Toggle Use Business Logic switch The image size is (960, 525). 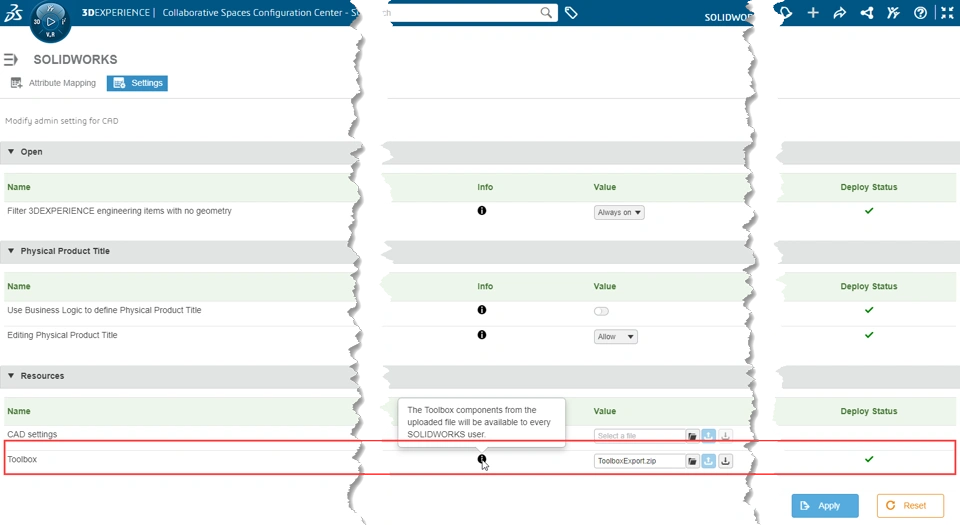(x=601, y=311)
